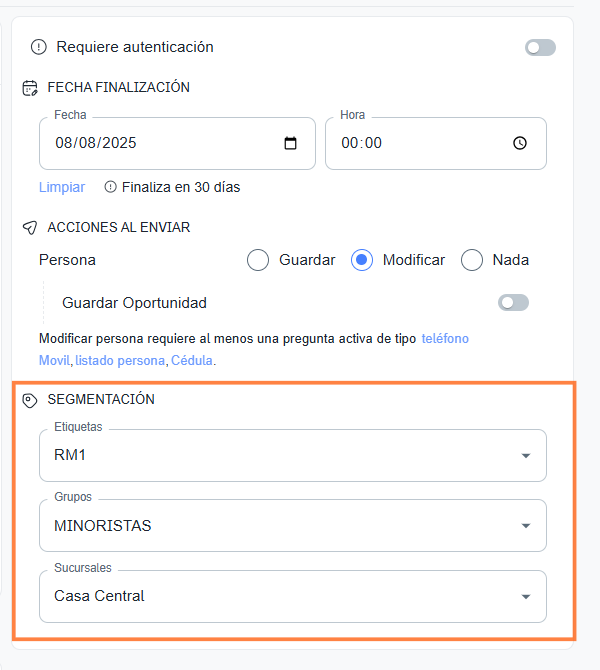Select the Guardar radio option
This screenshot has width=600, height=670.
(258, 260)
